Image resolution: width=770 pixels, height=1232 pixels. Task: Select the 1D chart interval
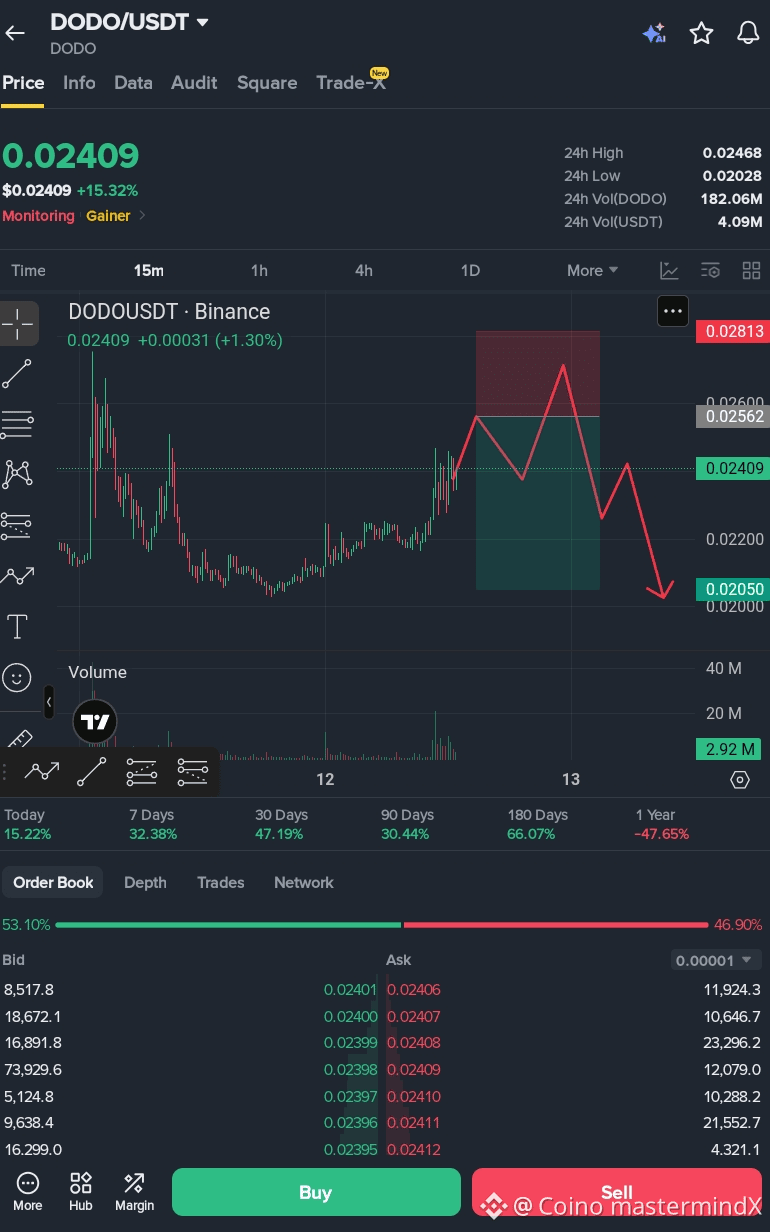point(470,271)
